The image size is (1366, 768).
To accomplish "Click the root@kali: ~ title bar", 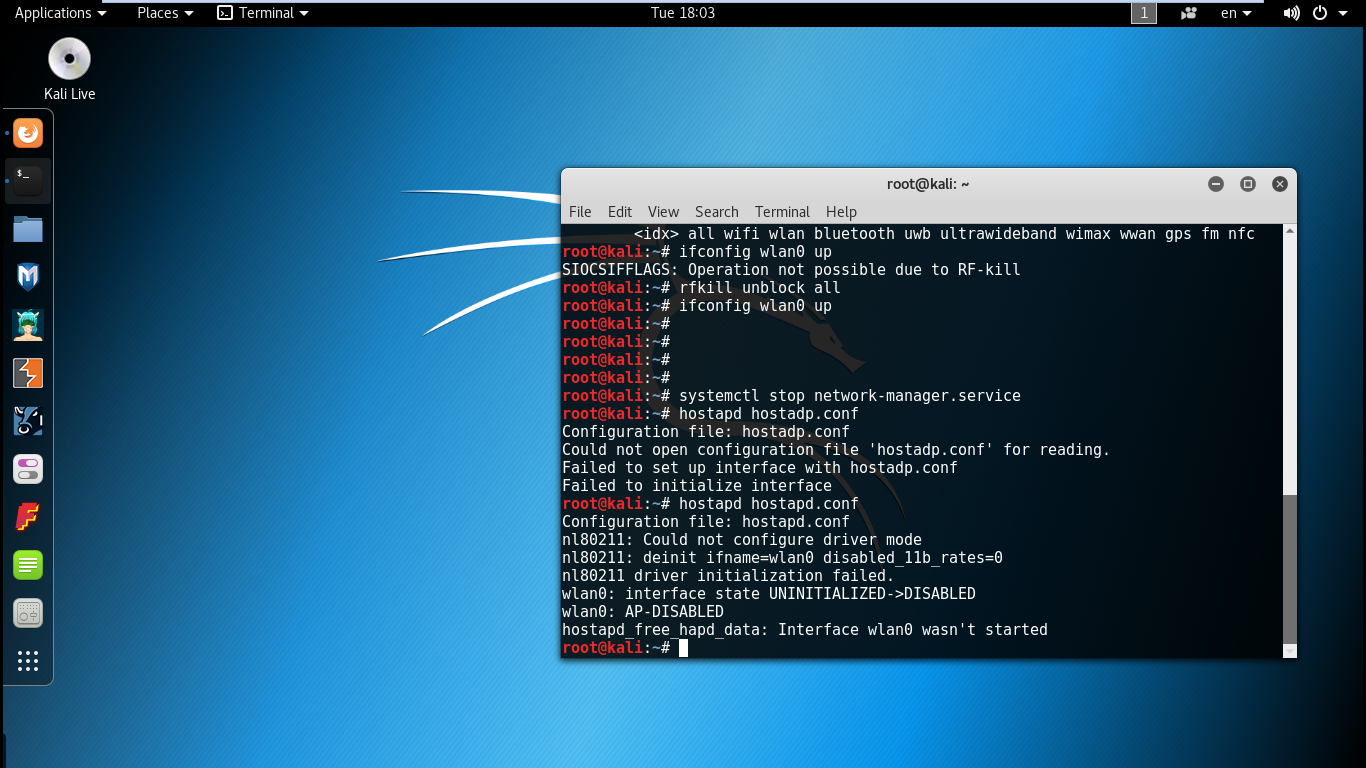I will click(x=928, y=184).
